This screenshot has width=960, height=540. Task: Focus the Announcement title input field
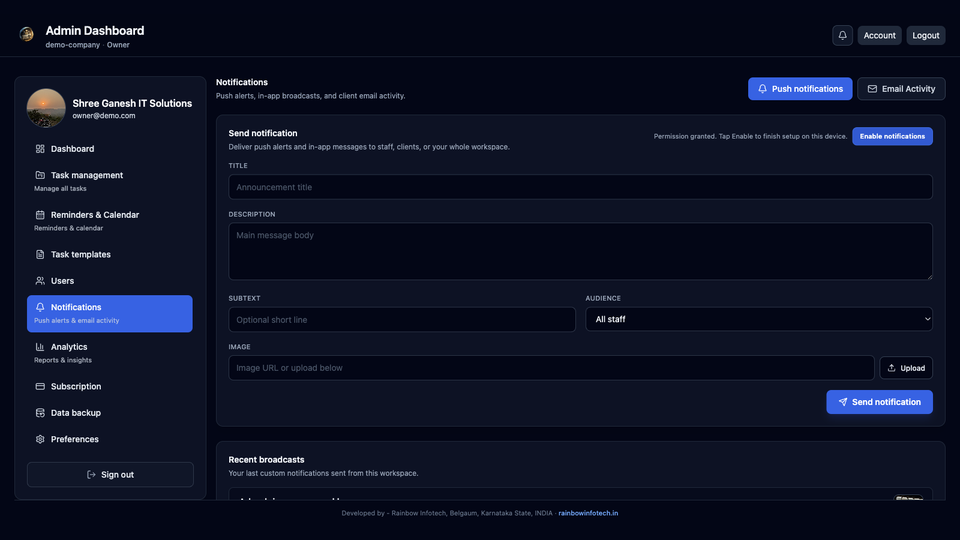(x=580, y=187)
